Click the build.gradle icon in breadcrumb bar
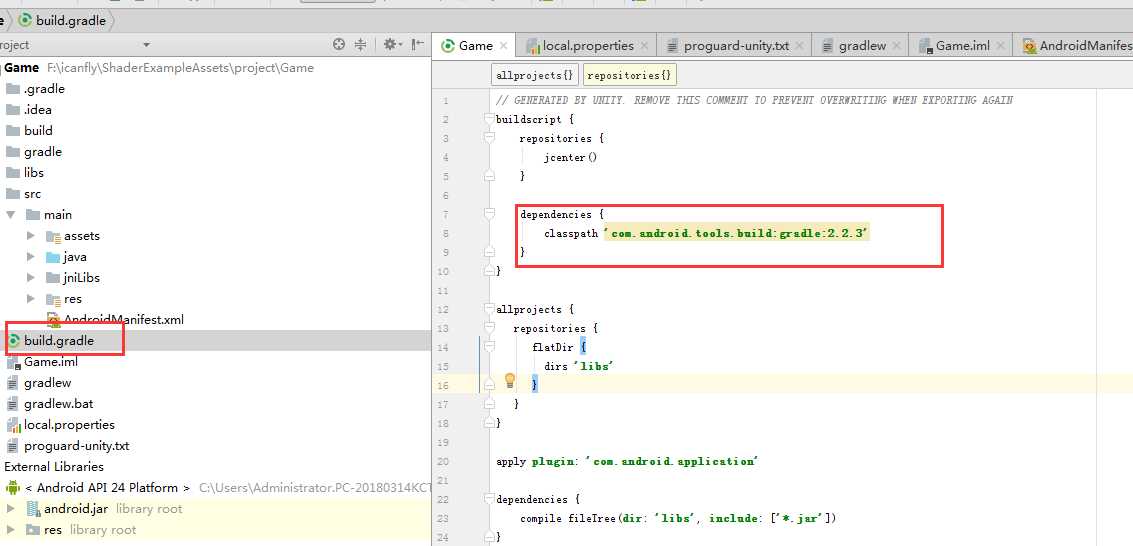 point(24,20)
